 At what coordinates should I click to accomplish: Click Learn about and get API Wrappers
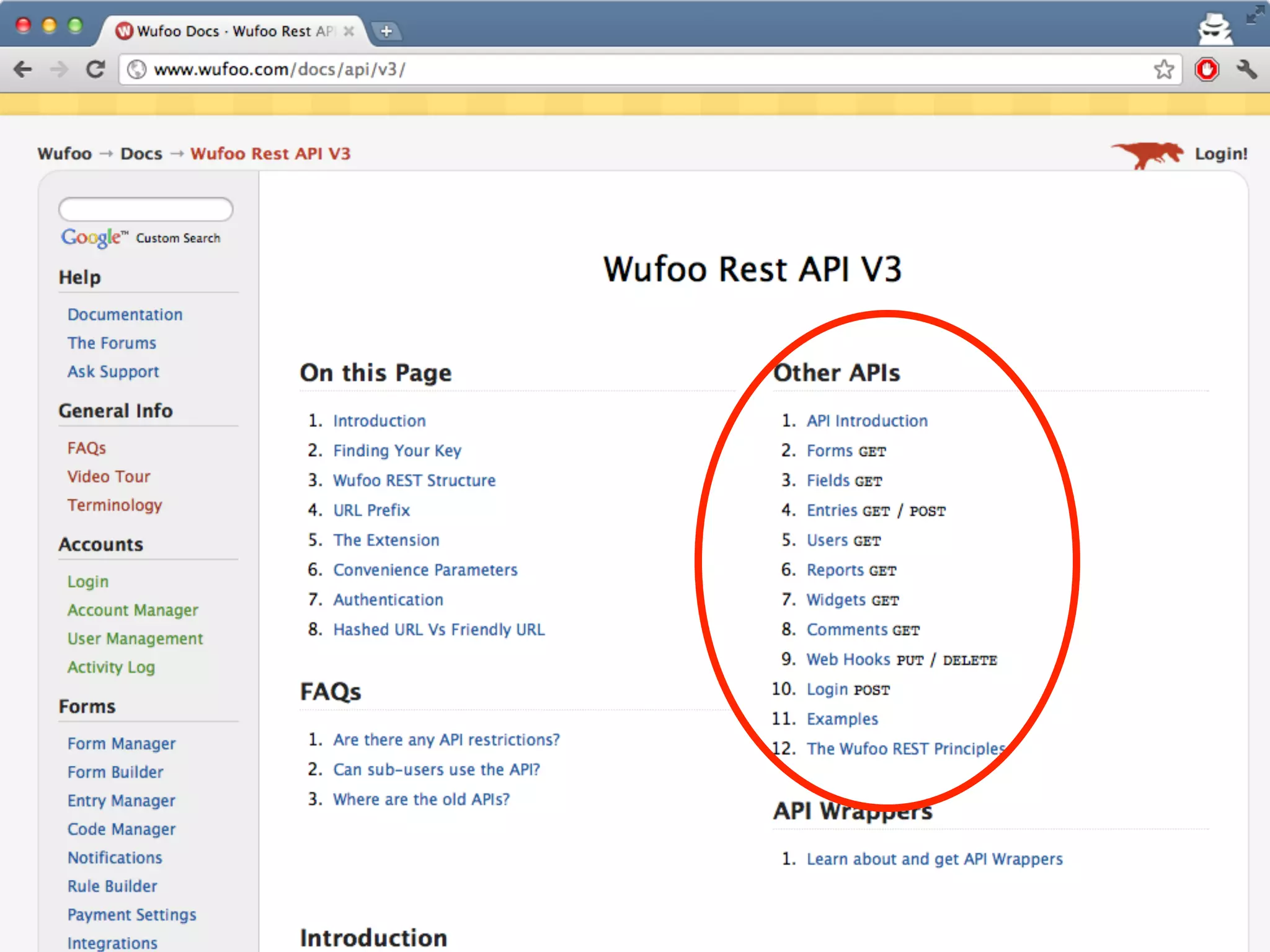coord(934,859)
